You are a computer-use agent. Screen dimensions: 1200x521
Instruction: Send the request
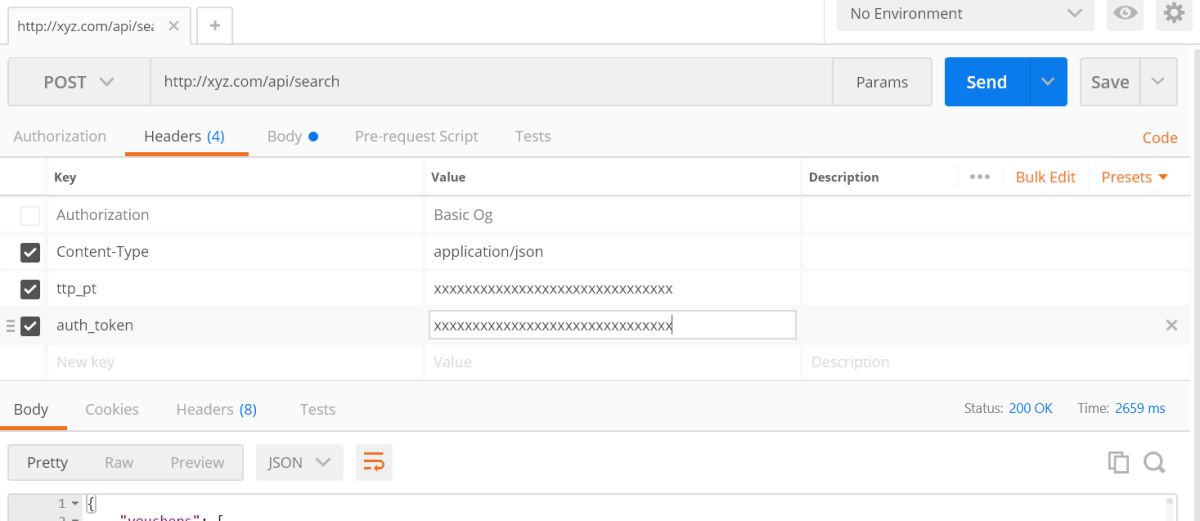tap(986, 82)
